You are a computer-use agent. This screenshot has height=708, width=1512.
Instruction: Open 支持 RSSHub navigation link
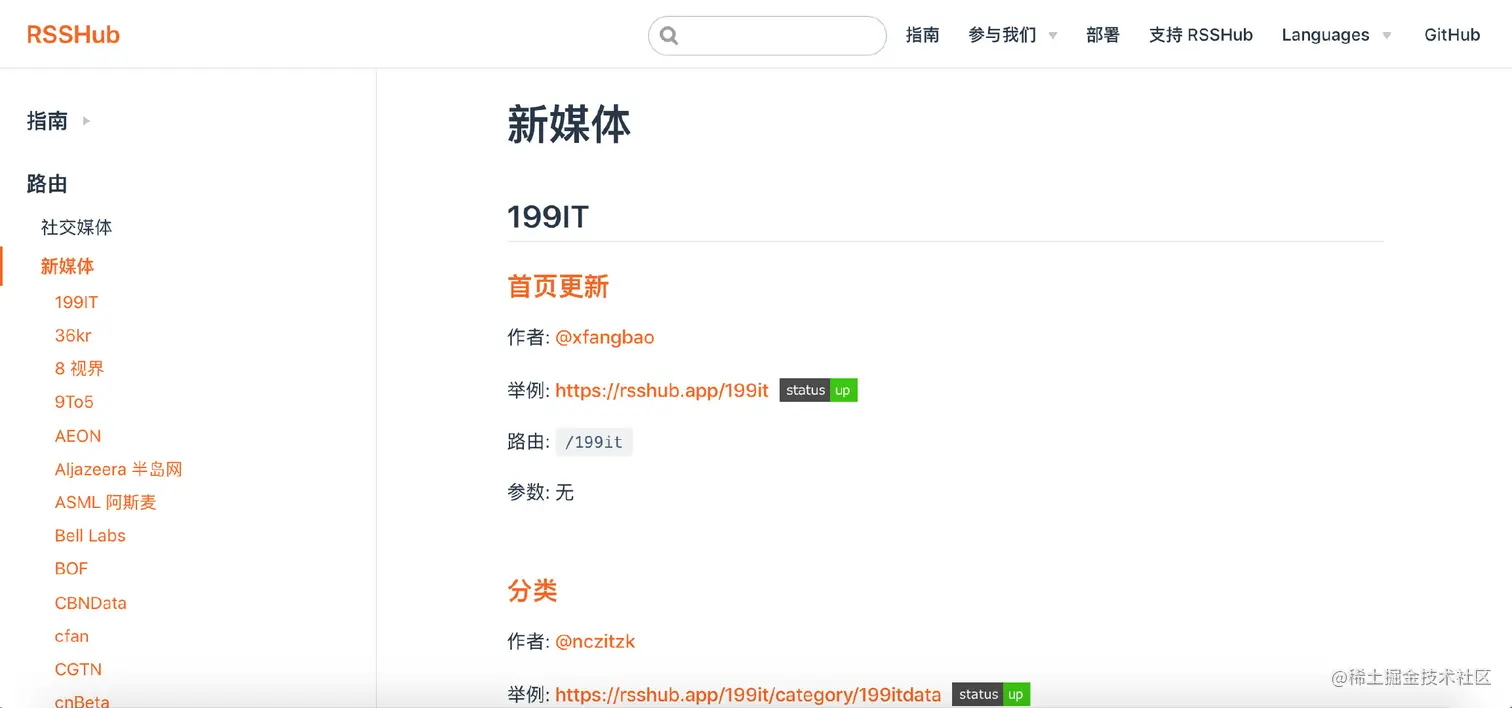(1200, 35)
